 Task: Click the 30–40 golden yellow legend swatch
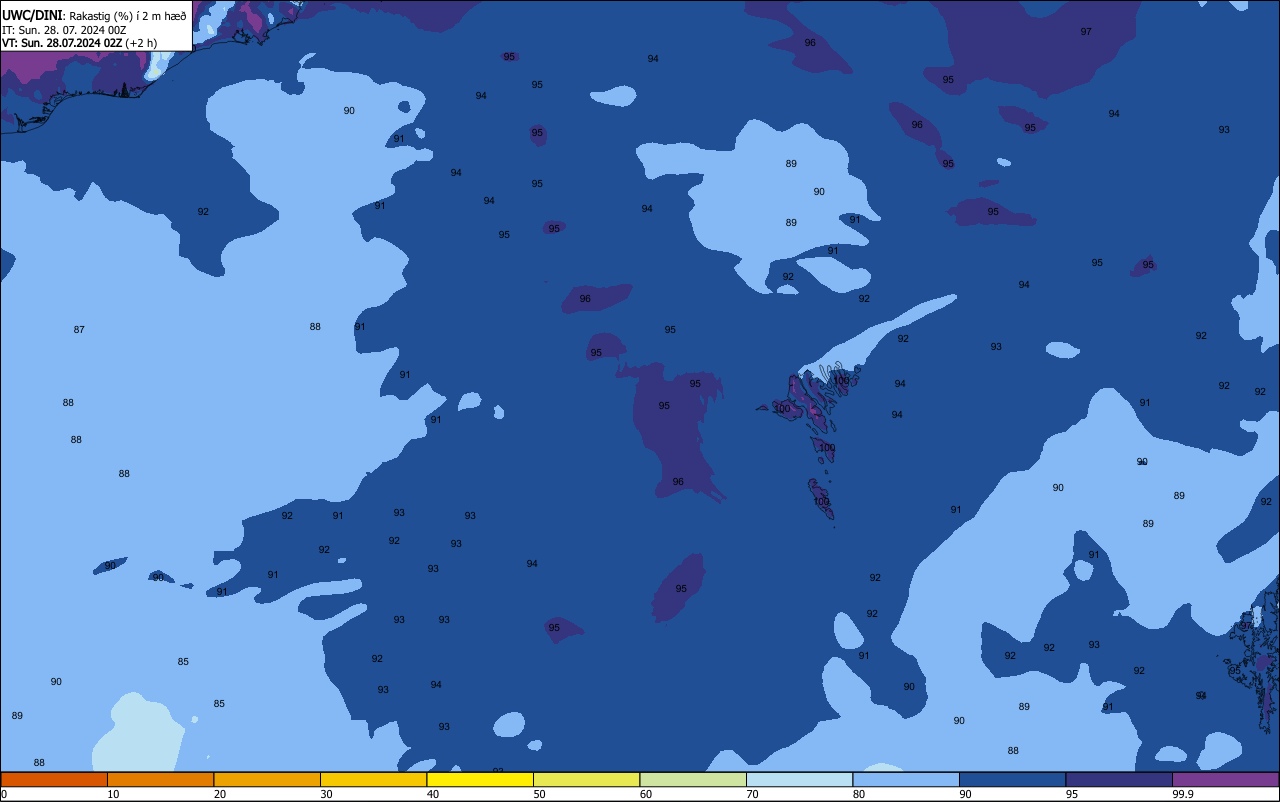(x=373, y=779)
